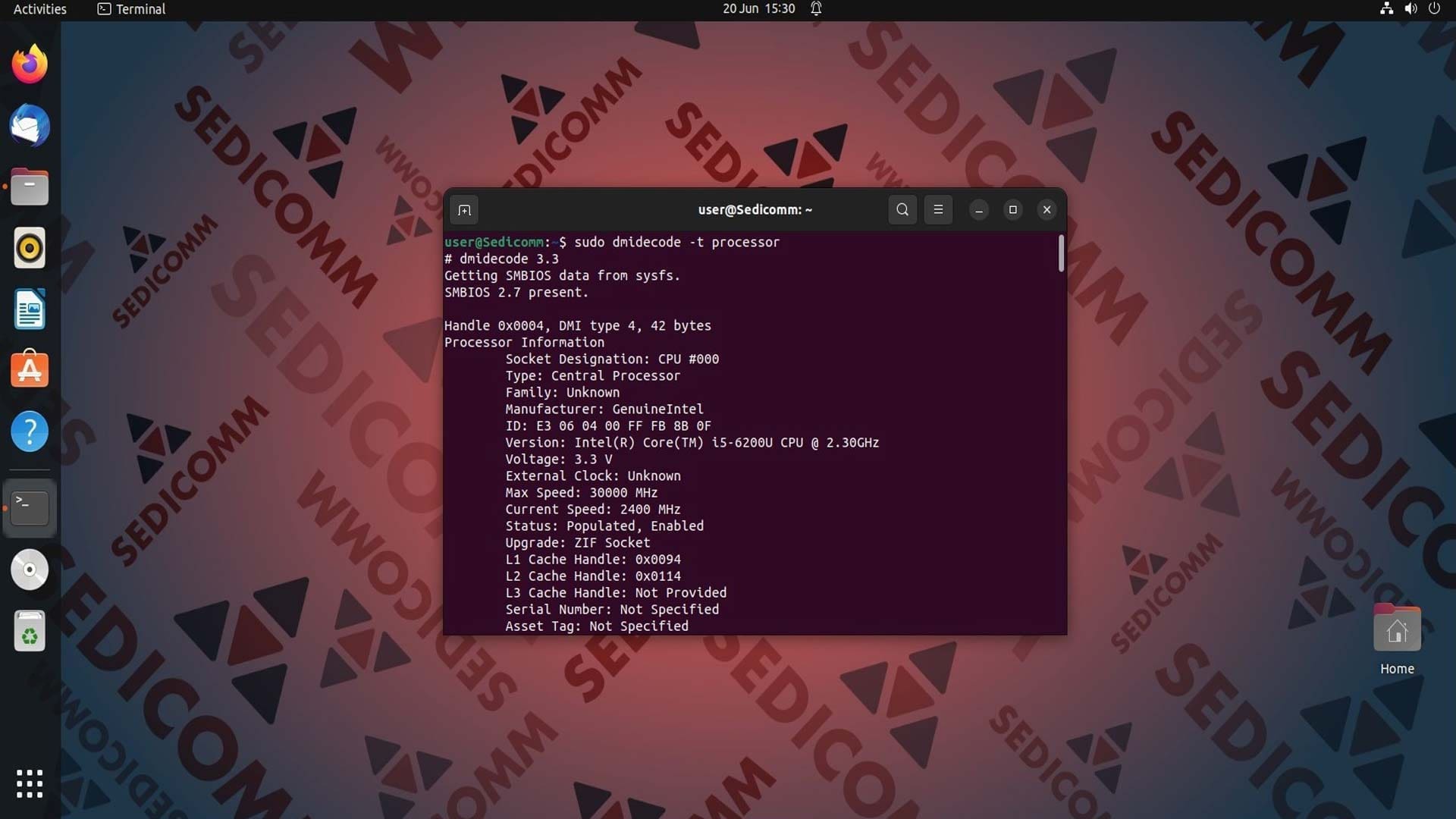This screenshot has width=1456, height=819.
Task: Open the Trash icon in dock
Action: [x=30, y=631]
